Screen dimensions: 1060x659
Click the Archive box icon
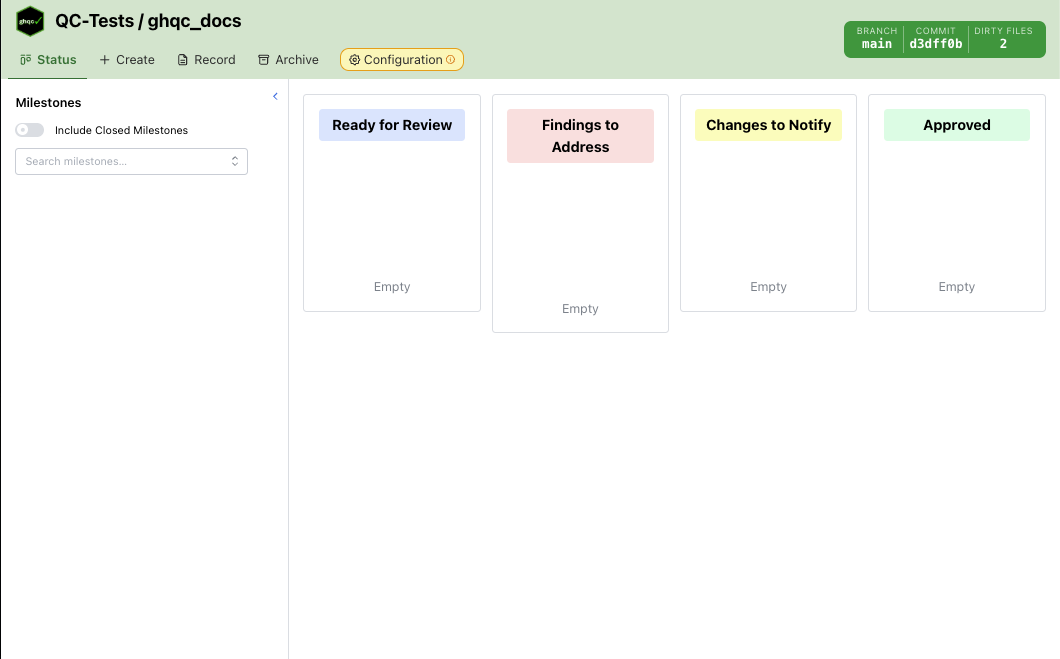[x=264, y=60]
